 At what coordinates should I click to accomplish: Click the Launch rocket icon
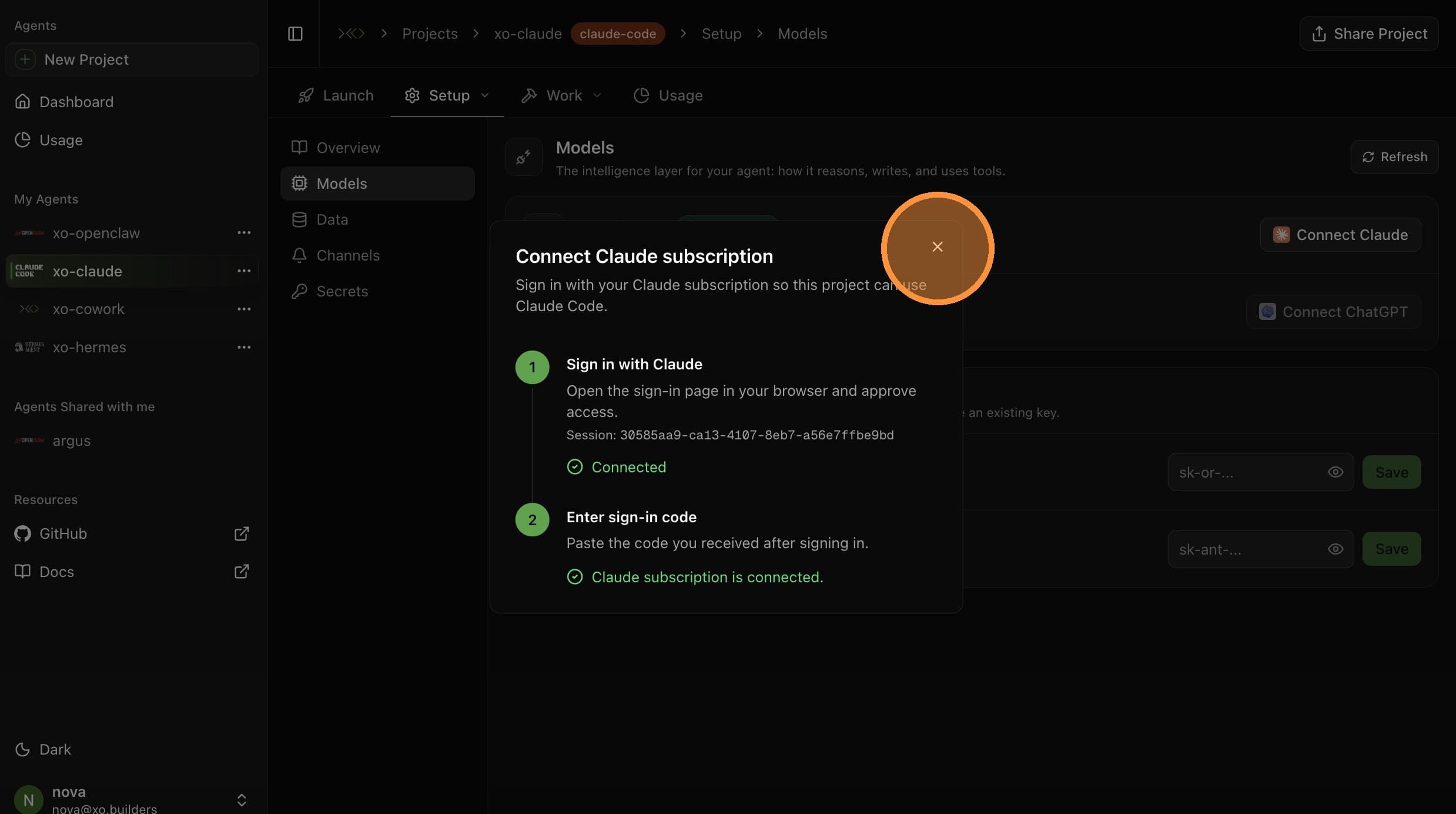pos(306,95)
